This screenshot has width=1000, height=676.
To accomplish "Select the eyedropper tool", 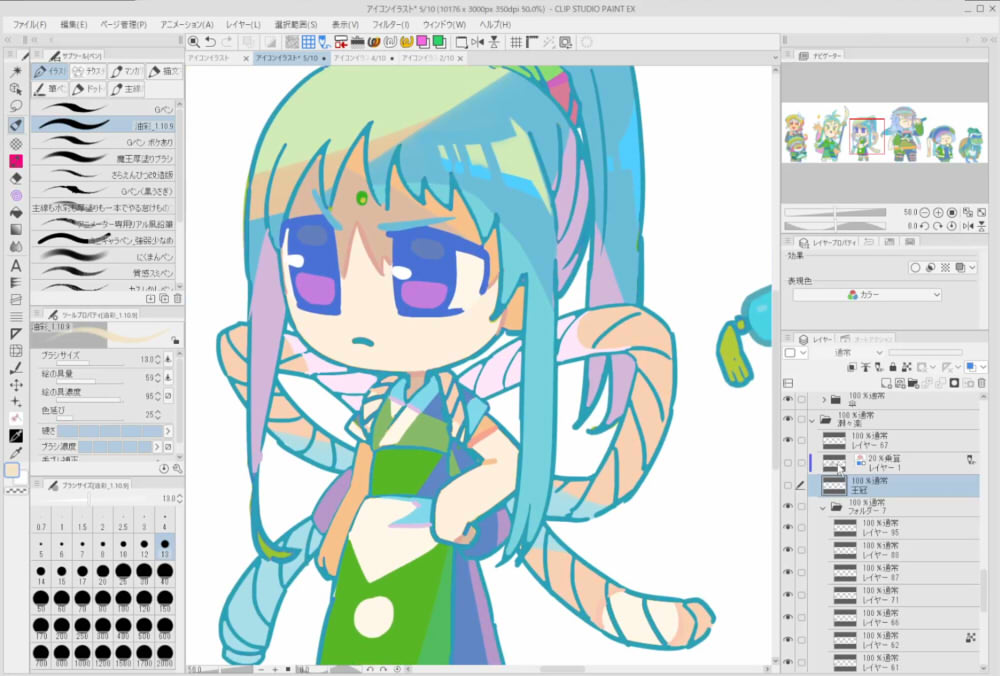I will [16, 452].
